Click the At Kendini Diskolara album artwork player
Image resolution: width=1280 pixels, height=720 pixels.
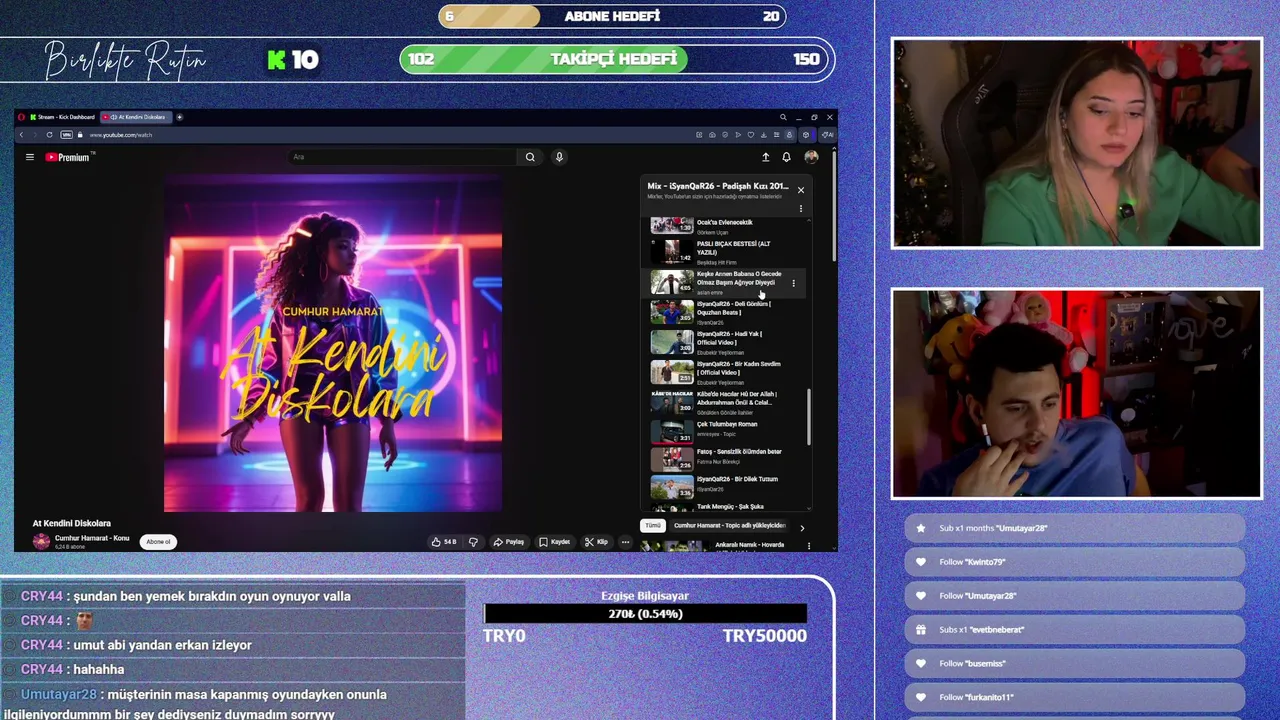pos(333,344)
